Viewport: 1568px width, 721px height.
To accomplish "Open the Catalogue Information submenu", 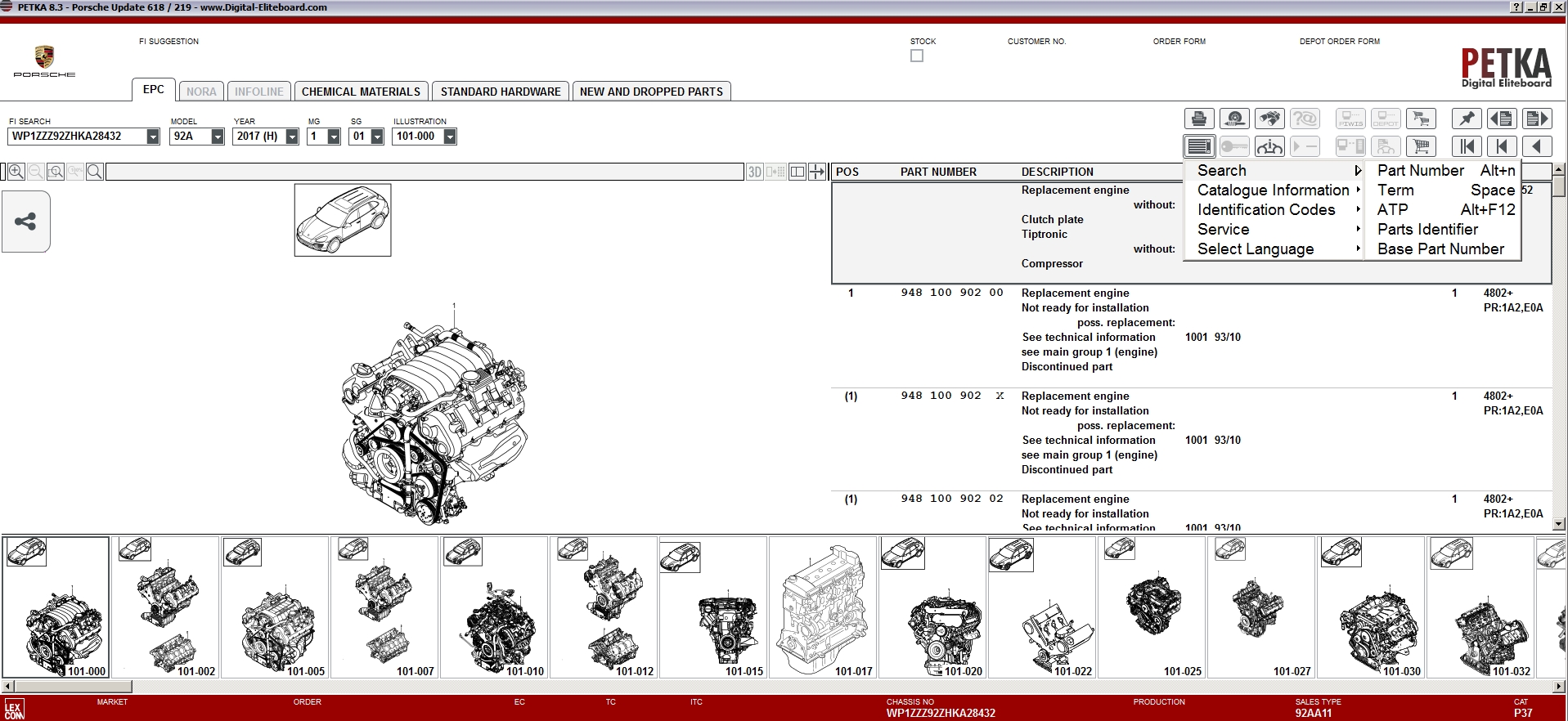I will tap(1274, 190).
